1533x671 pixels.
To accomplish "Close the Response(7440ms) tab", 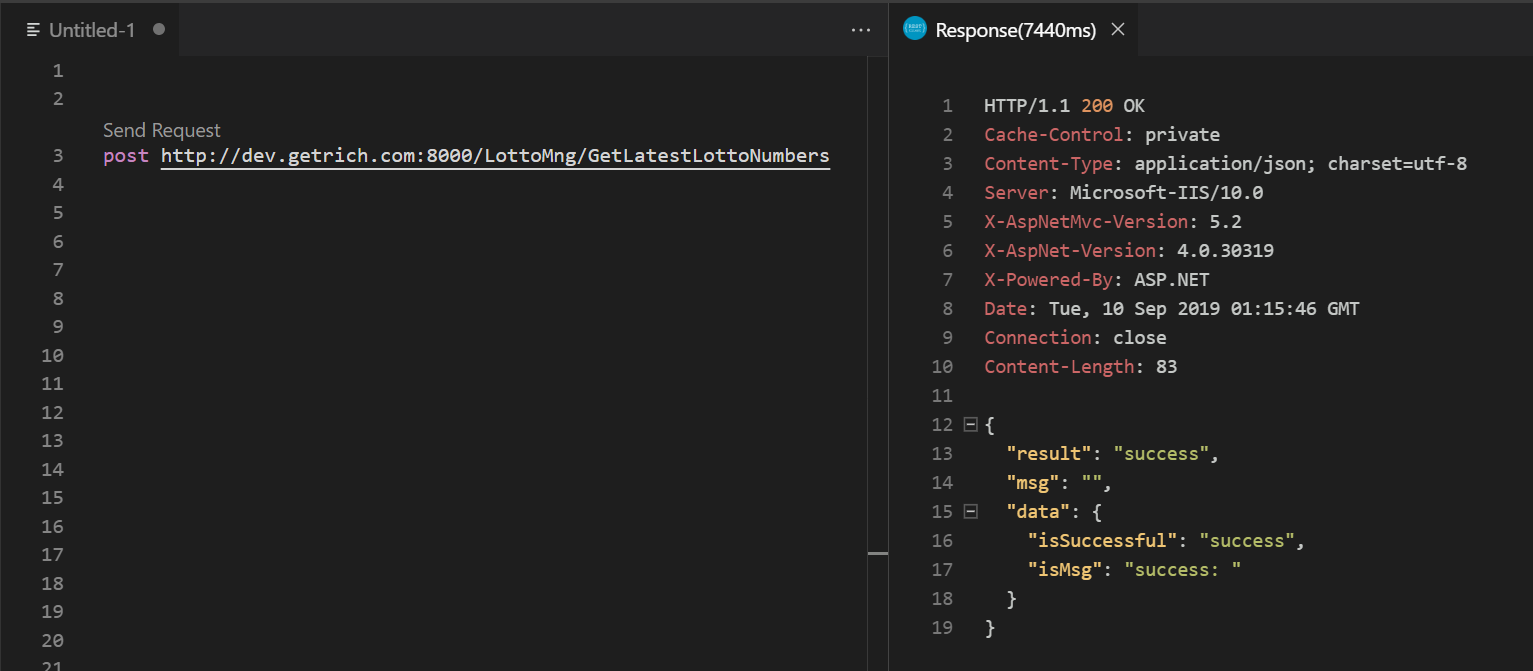I will [1118, 30].
